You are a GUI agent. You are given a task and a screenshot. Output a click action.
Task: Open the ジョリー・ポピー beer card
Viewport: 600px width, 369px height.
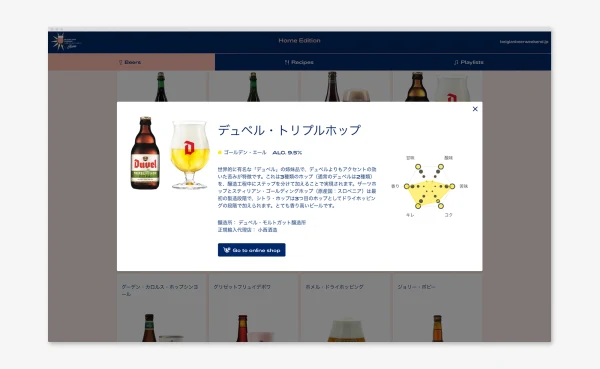pos(437,308)
